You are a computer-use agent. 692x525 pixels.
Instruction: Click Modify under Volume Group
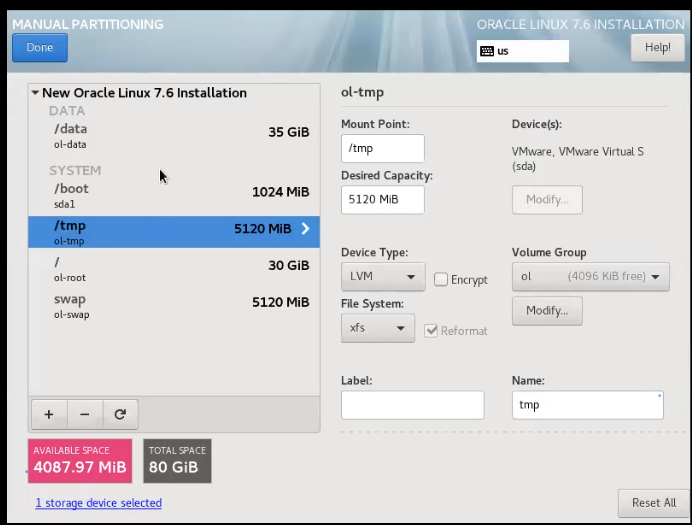[547, 311]
